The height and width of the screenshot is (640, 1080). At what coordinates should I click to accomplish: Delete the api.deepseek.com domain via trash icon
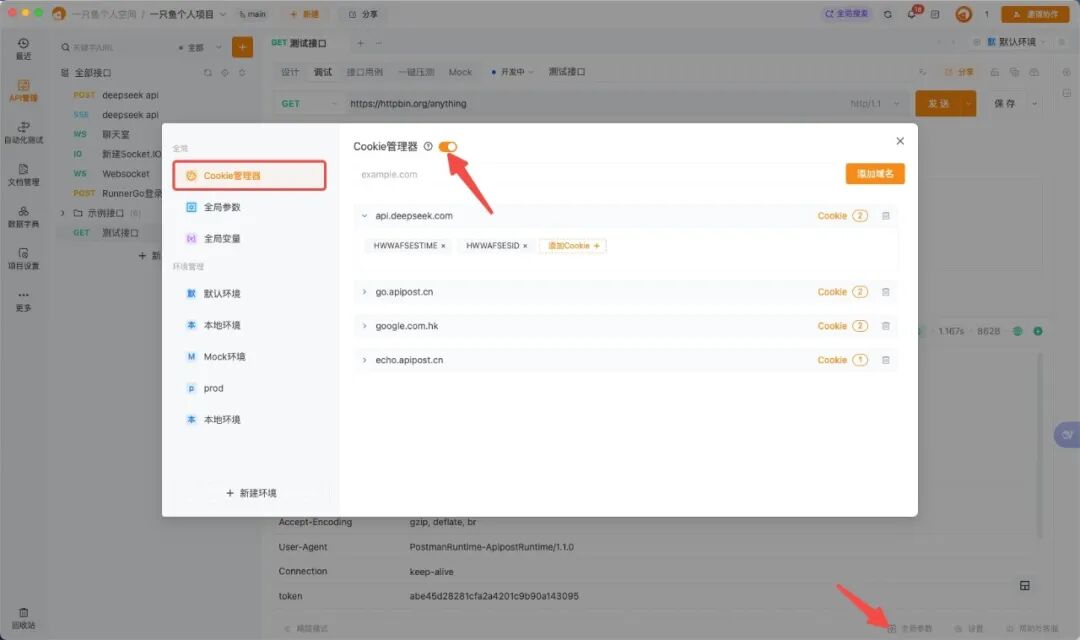tap(886, 216)
